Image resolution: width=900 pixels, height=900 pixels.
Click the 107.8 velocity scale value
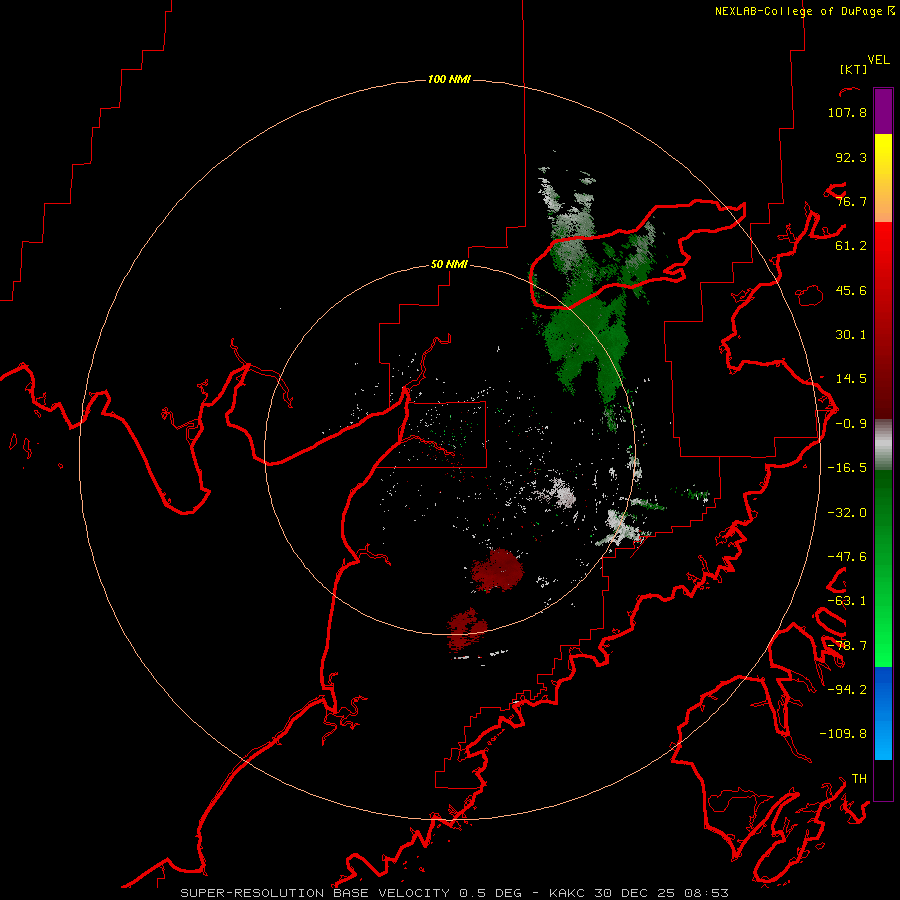click(847, 112)
